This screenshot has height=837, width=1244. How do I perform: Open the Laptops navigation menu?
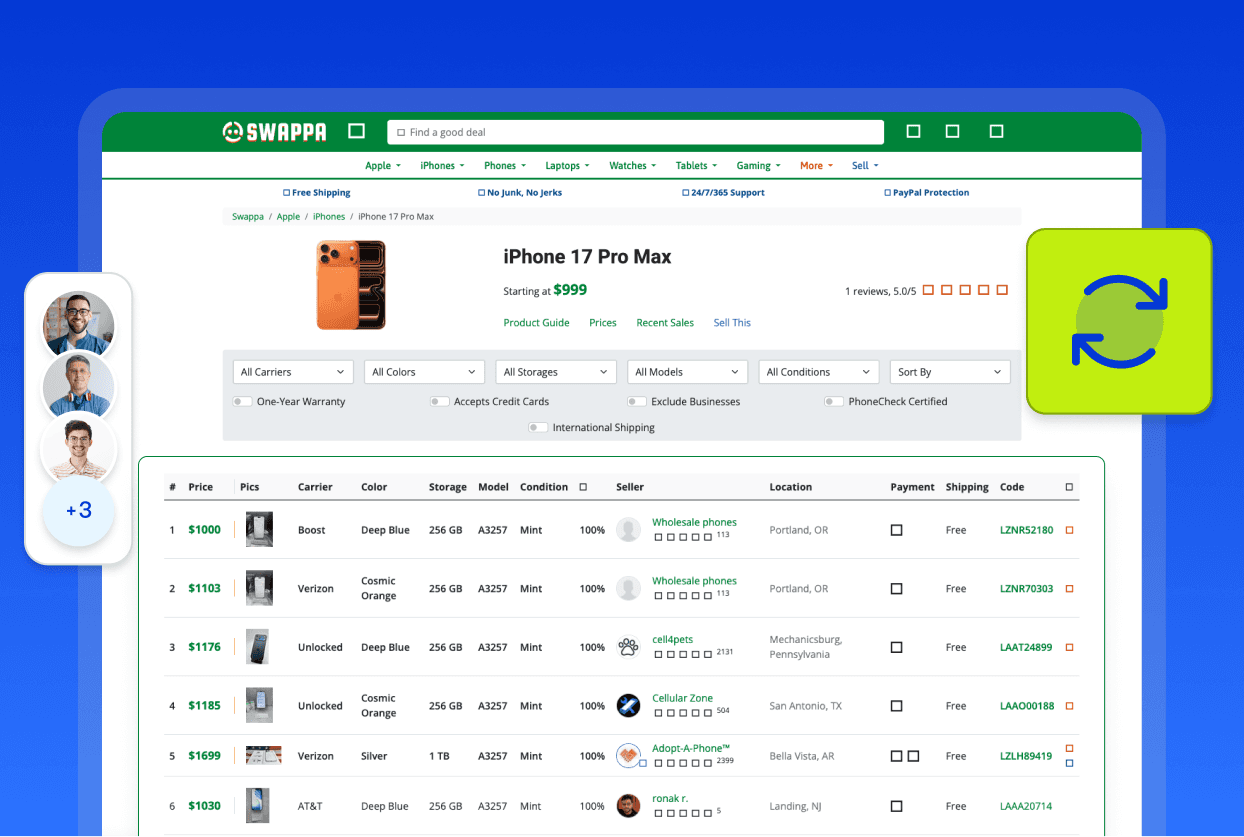[567, 166]
